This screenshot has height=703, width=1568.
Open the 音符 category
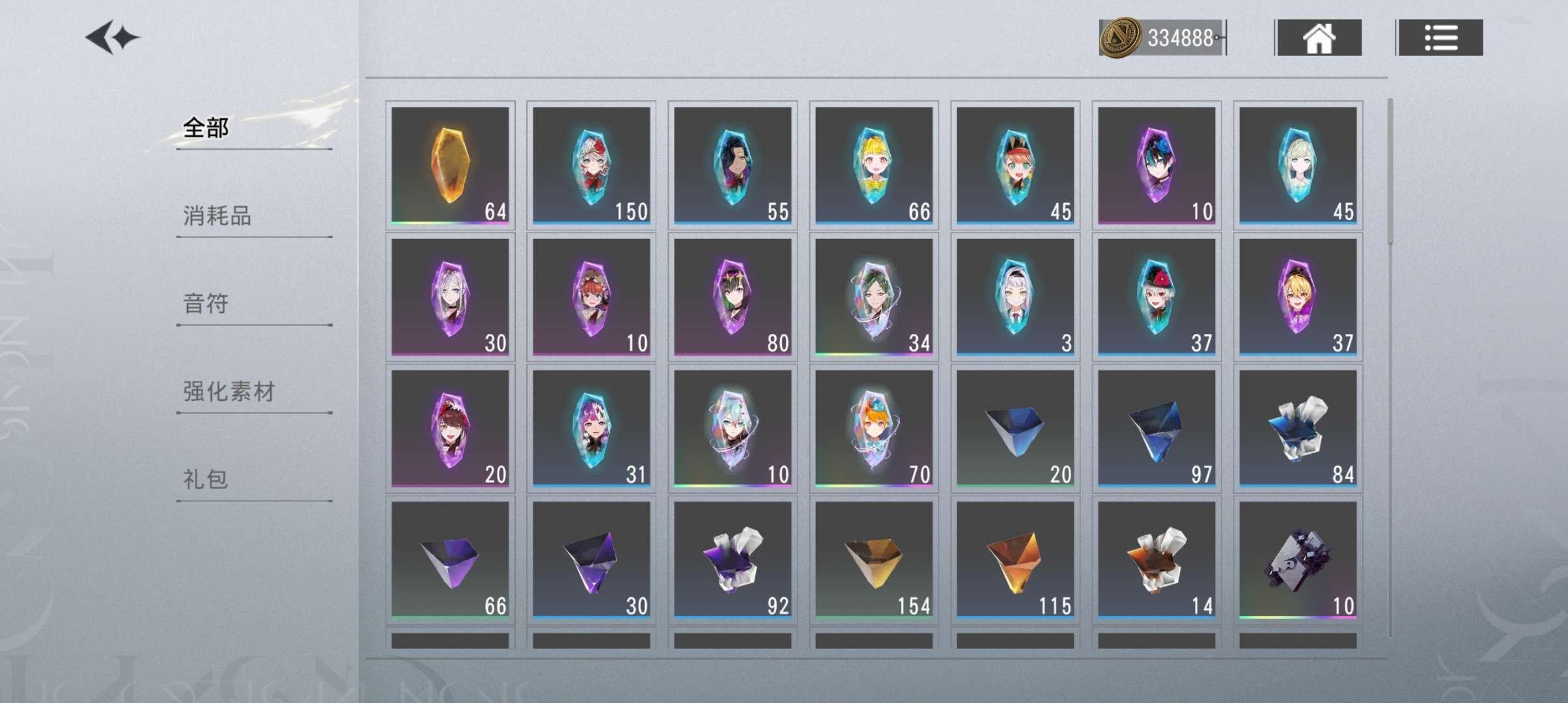pos(206,303)
